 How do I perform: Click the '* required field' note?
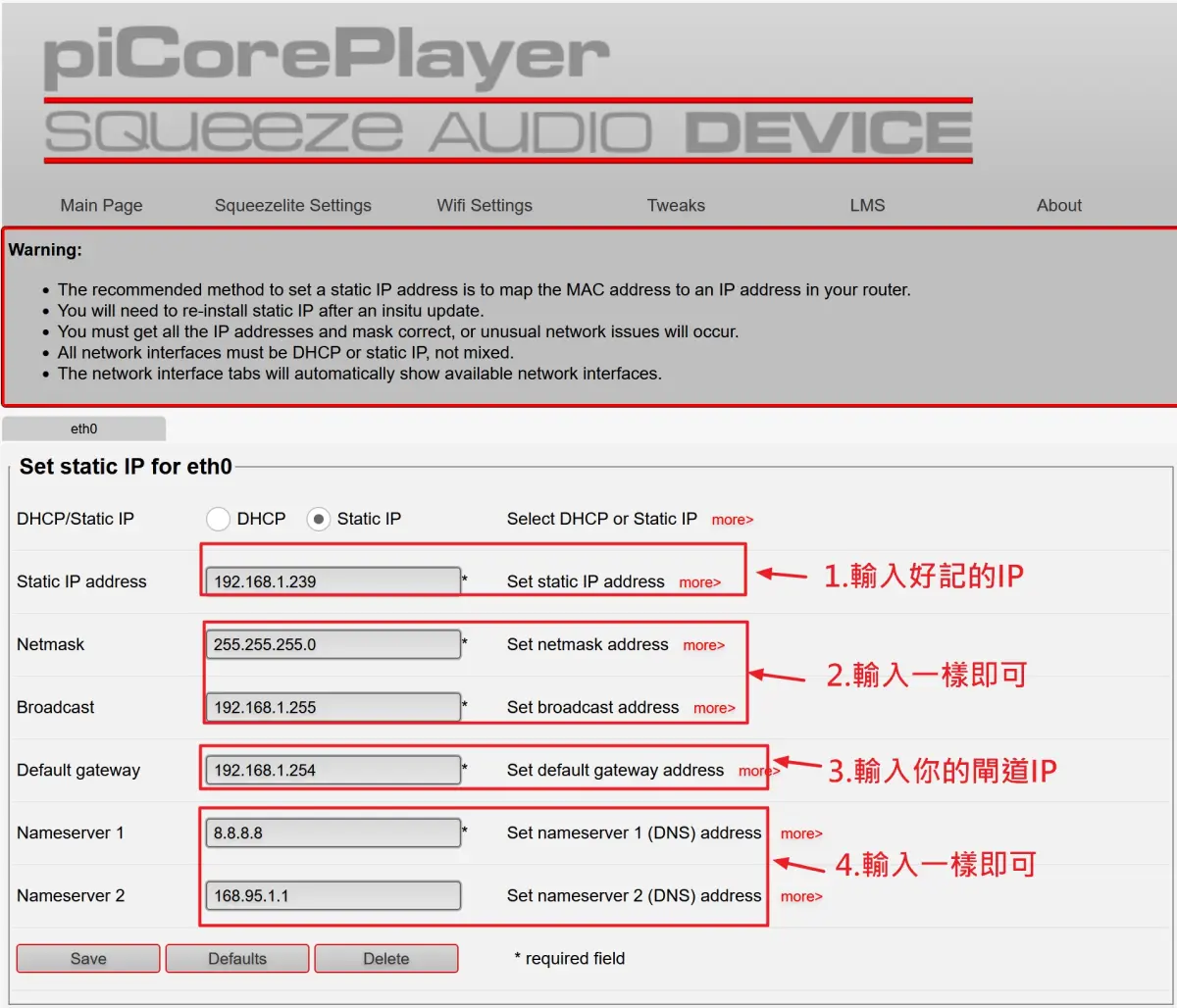pos(569,958)
